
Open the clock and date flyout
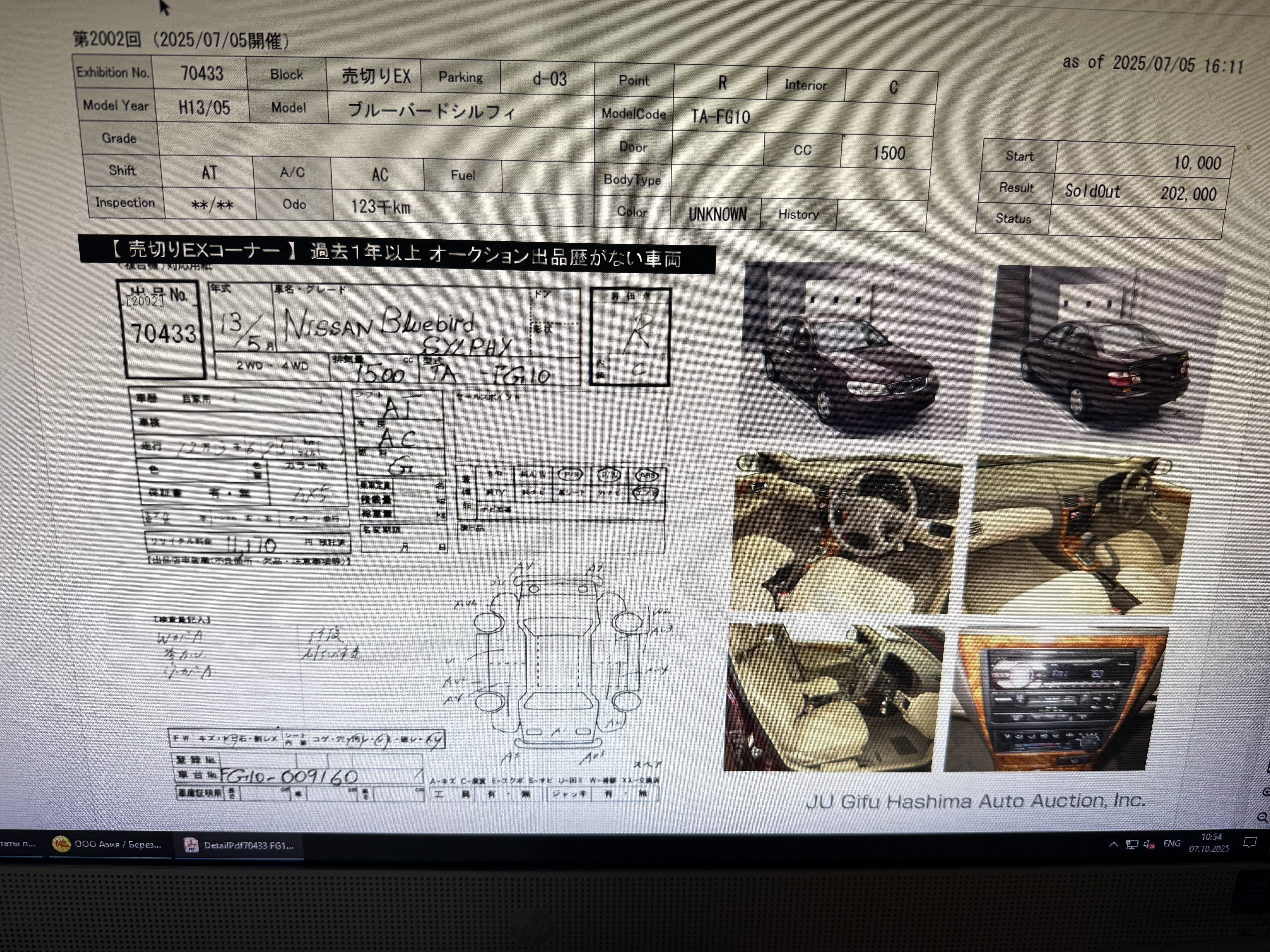(x=1210, y=842)
